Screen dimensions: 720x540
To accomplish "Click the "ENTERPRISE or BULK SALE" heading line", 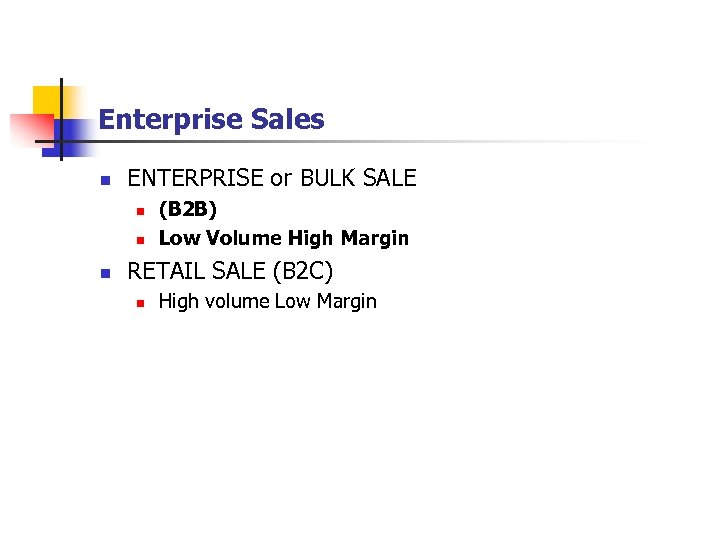I will point(271,179).
